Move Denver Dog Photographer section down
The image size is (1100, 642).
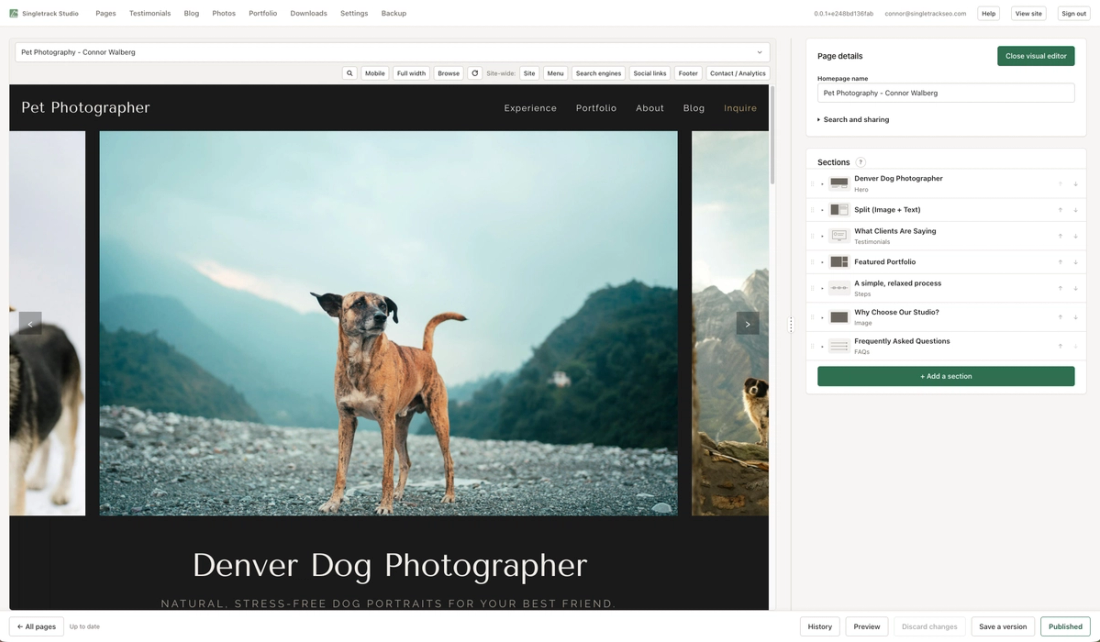click(1075, 184)
